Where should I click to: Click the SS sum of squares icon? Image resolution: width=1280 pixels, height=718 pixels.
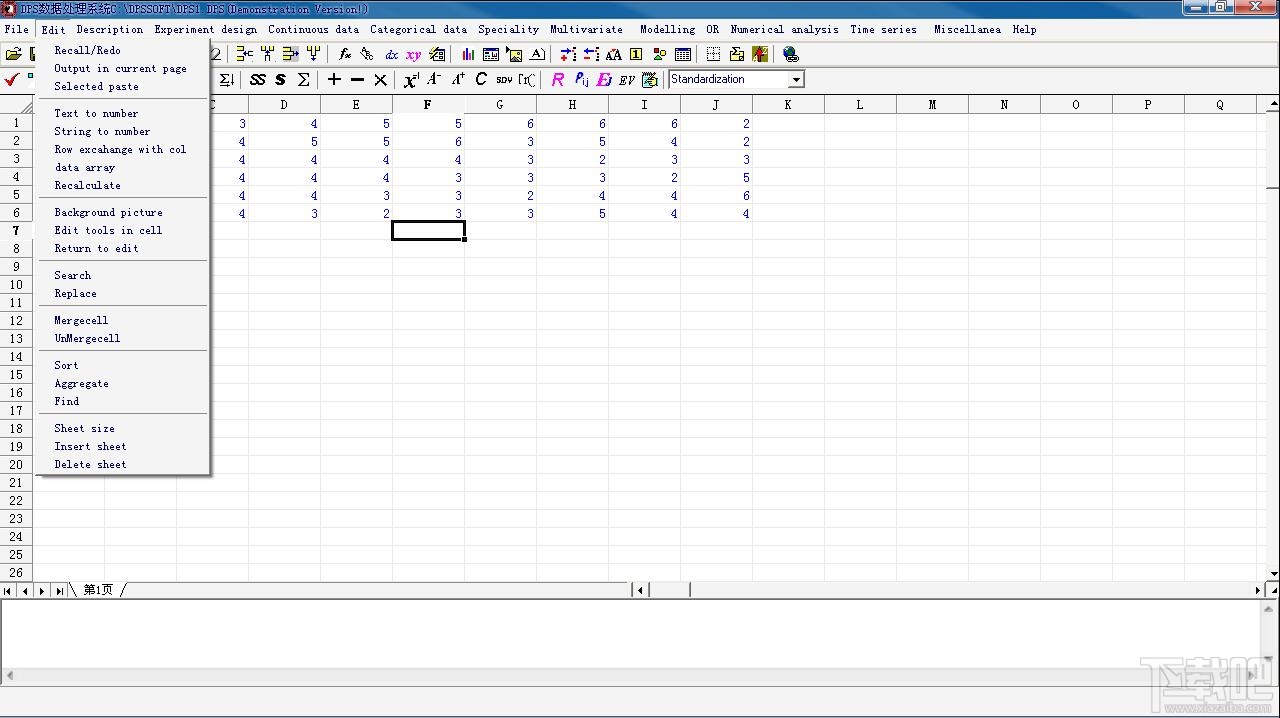point(258,79)
